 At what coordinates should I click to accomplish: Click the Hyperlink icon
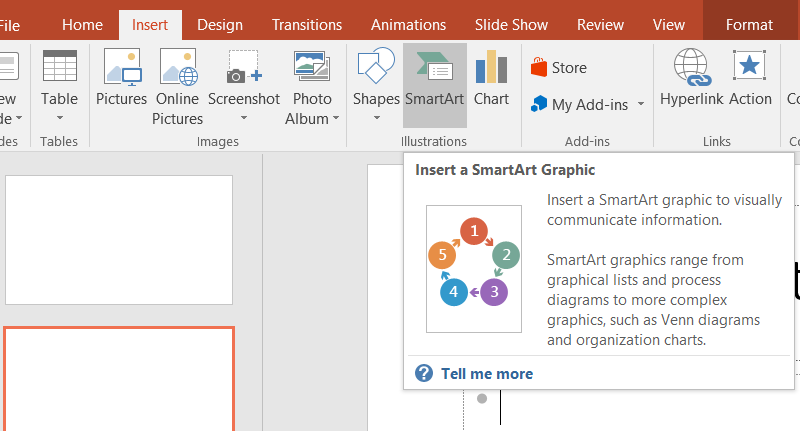693,68
